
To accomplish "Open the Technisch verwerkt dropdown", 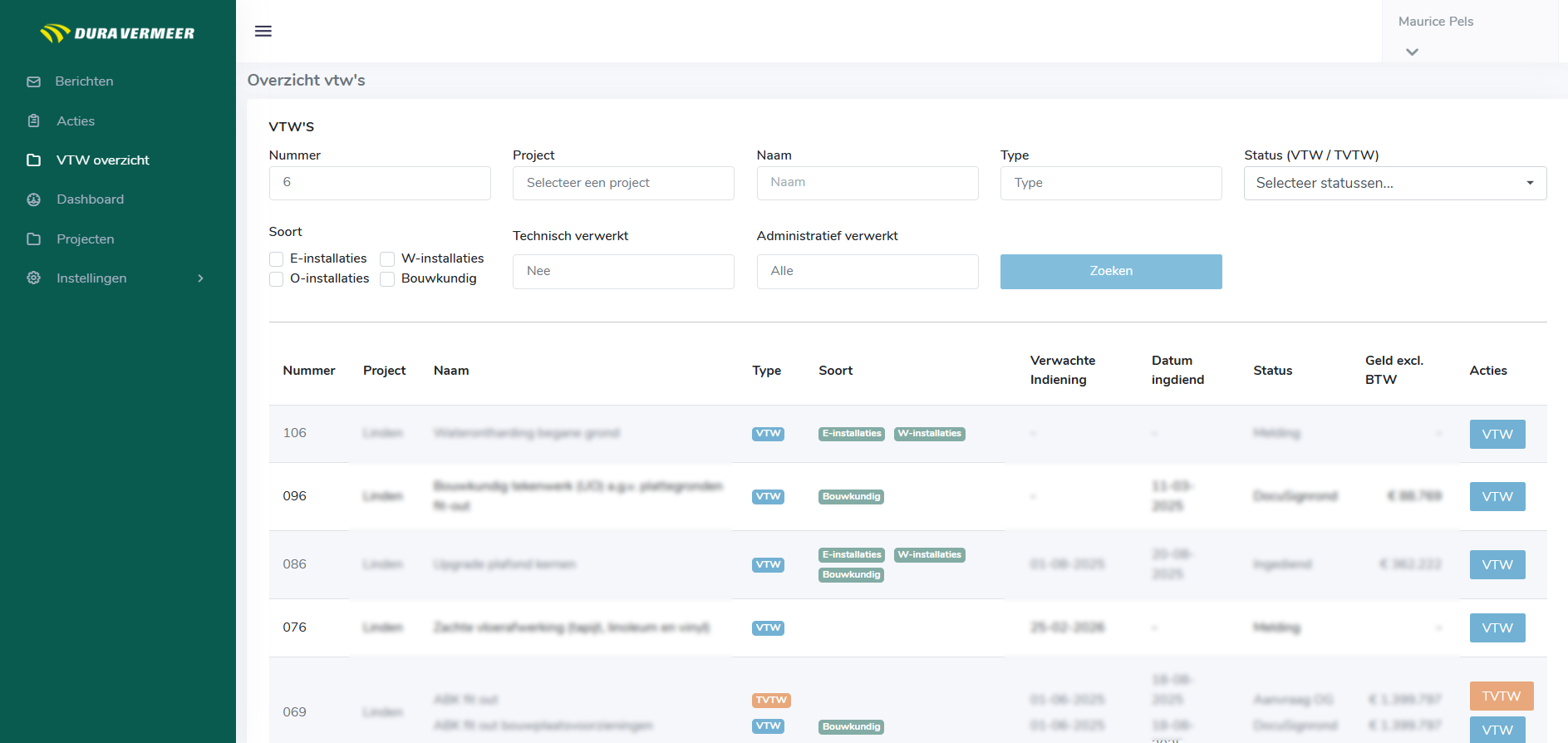I will 622,272.
